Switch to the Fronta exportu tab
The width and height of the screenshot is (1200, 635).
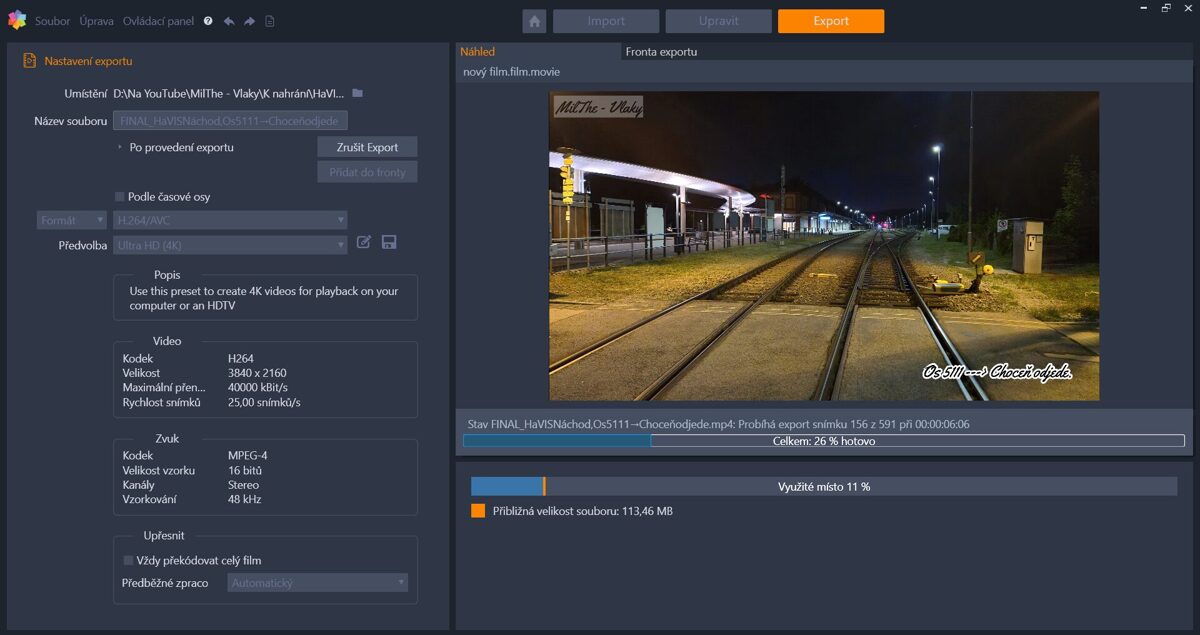click(x=661, y=52)
